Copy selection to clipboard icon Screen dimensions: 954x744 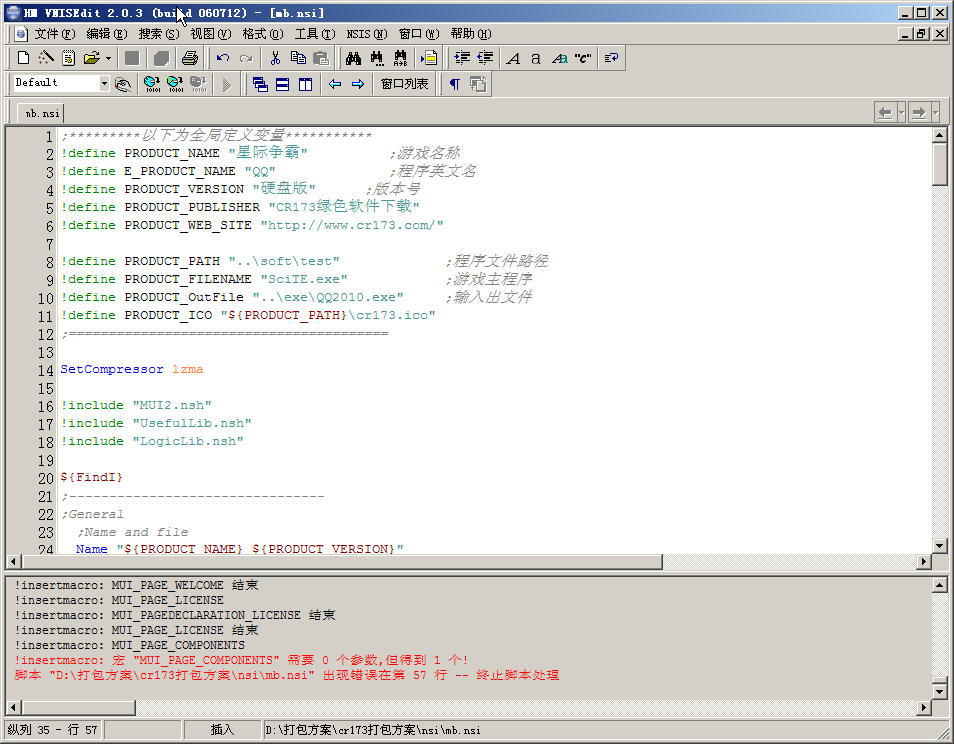pyautogui.click(x=298, y=58)
